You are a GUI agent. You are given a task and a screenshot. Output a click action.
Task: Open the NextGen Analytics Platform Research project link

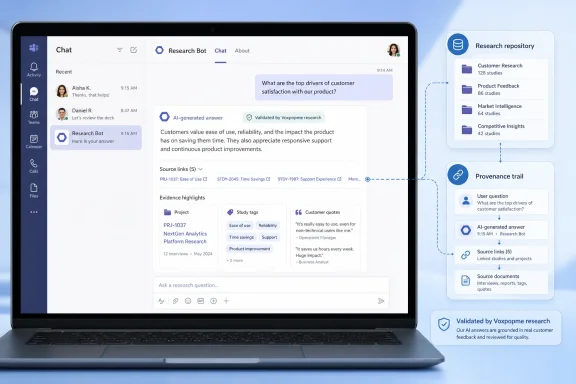tap(185, 237)
